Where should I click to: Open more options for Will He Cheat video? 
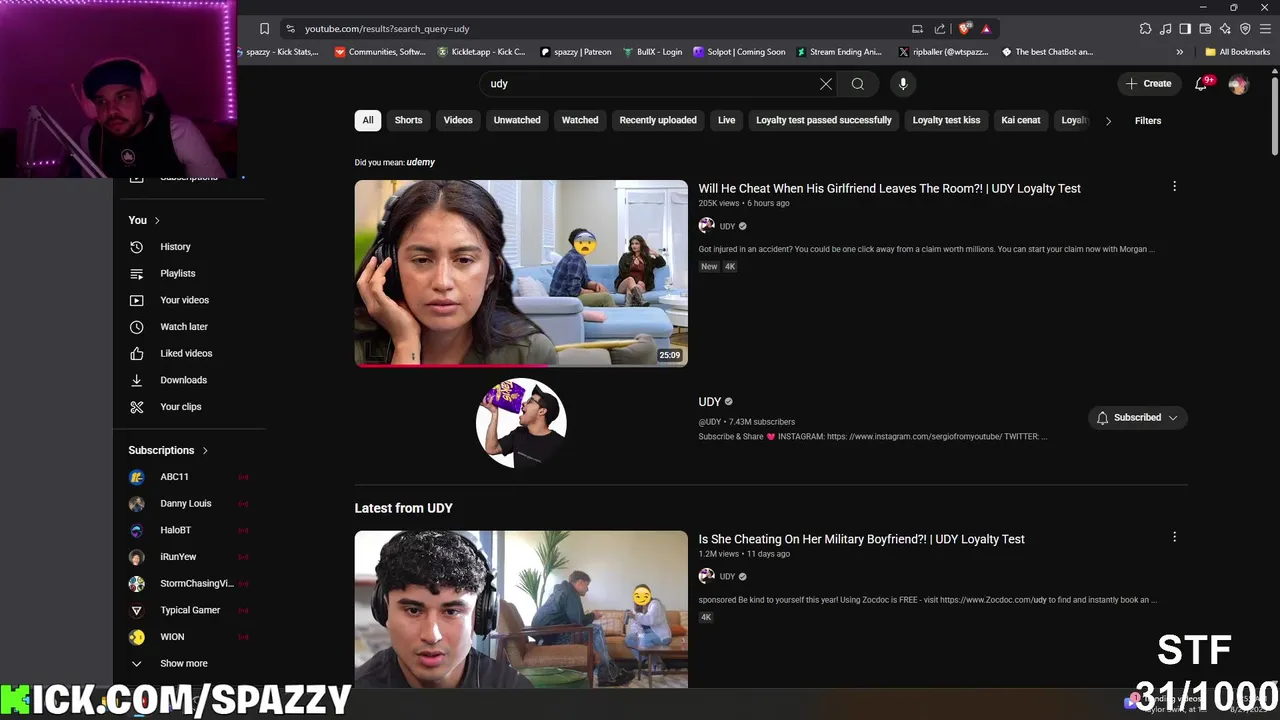[1174, 186]
